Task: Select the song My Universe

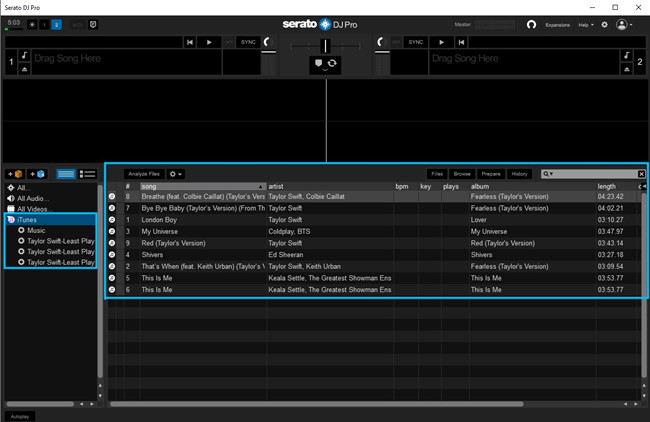Action: [160, 231]
